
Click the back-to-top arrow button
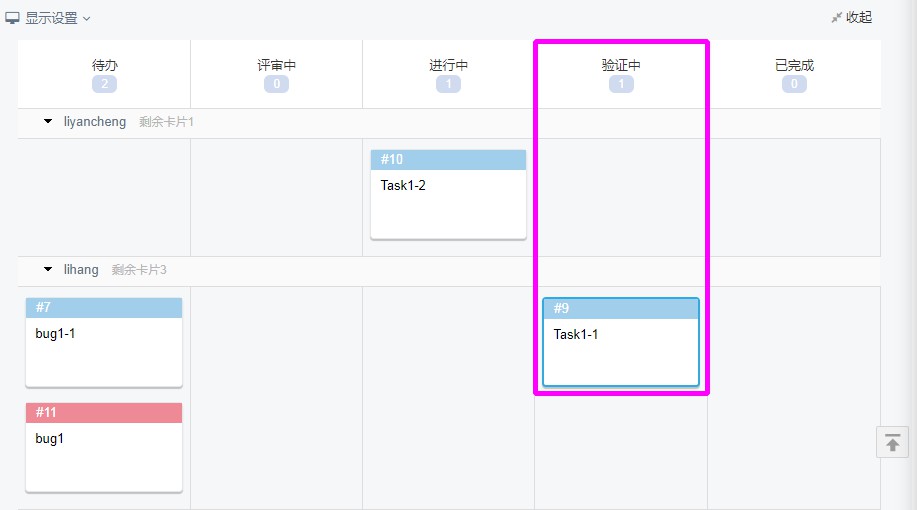pyautogui.click(x=892, y=442)
